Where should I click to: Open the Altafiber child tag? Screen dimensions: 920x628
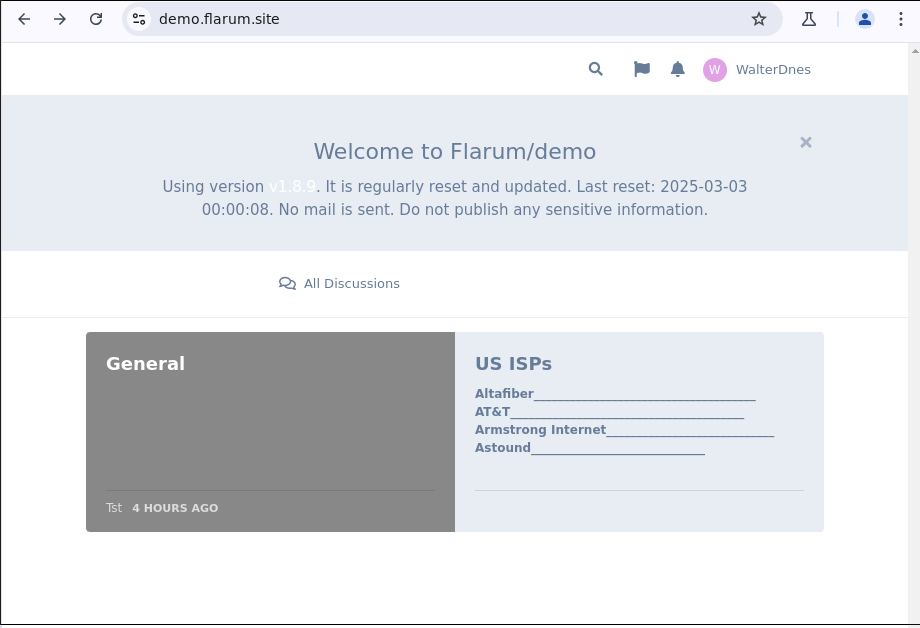pos(504,394)
